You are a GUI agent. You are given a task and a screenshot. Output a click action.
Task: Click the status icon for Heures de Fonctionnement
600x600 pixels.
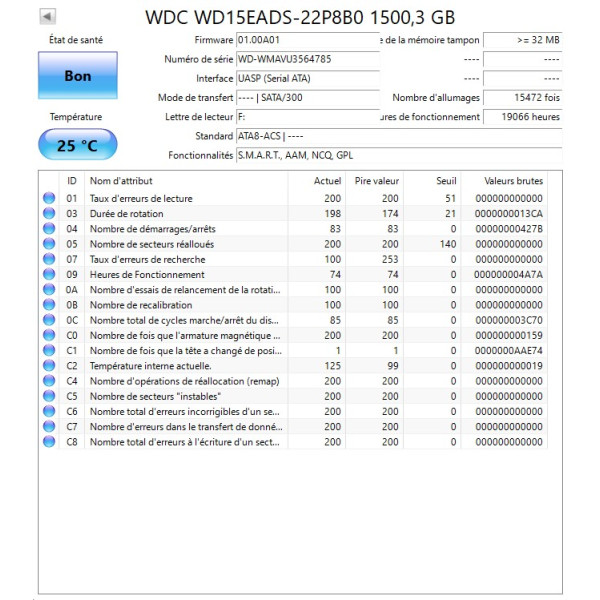coord(49,274)
